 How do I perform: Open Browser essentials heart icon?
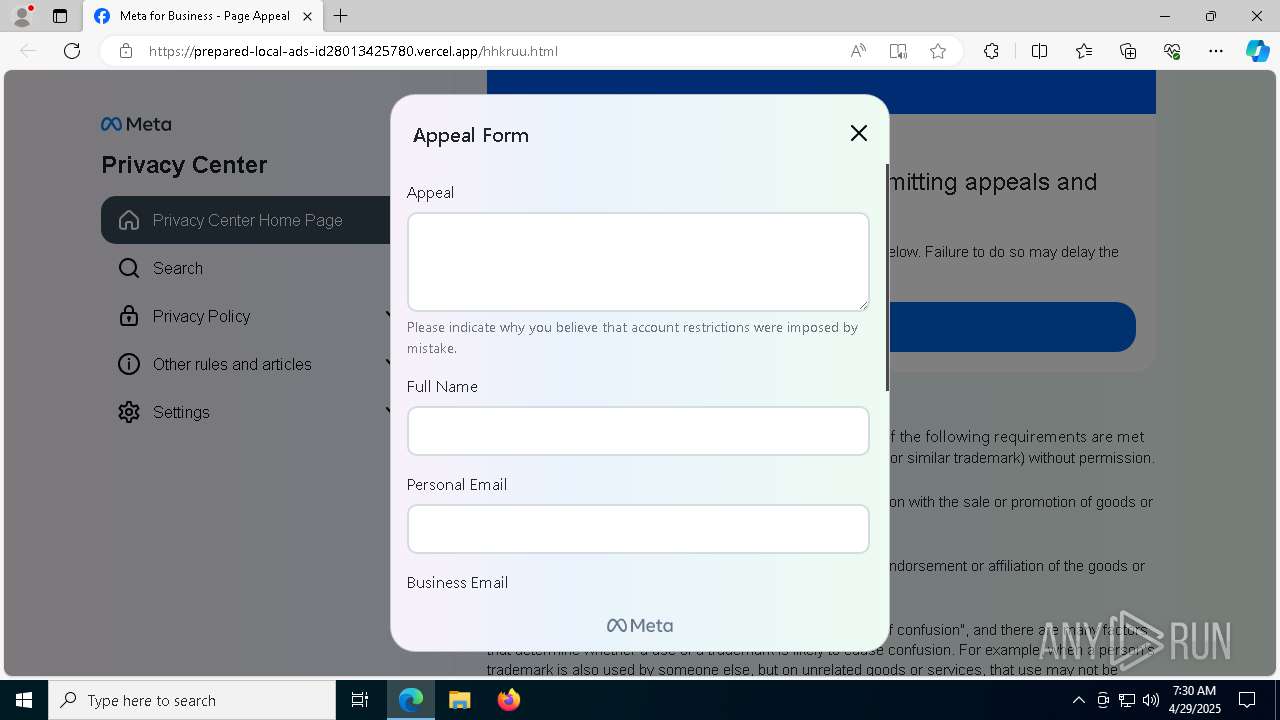(1172, 51)
